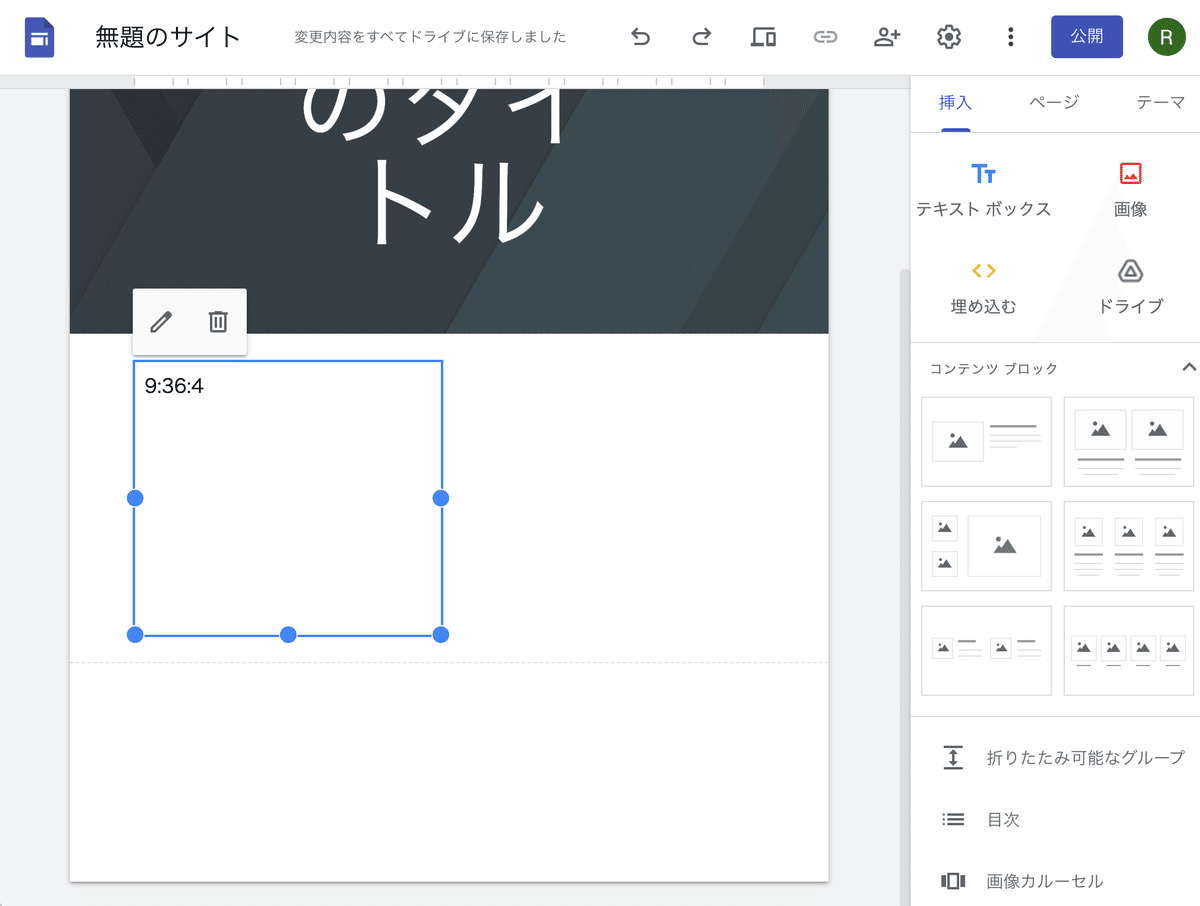Click the image carousel icon

(953, 881)
